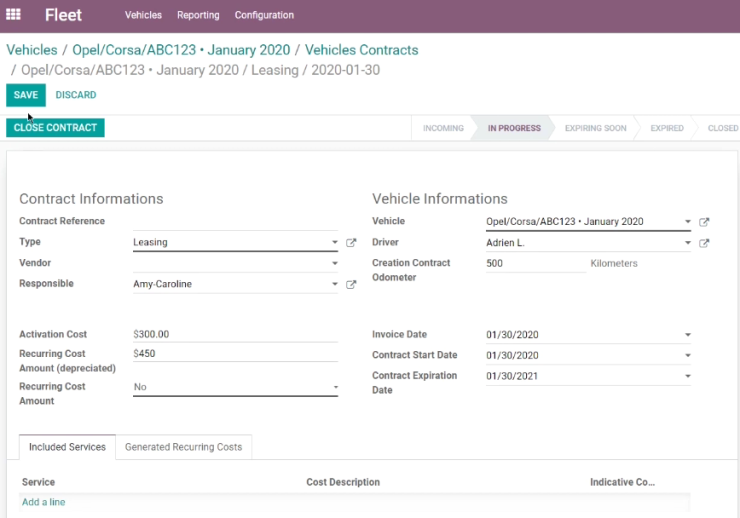This screenshot has width=740, height=518.
Task: Set status to Expired
Action: (667, 128)
